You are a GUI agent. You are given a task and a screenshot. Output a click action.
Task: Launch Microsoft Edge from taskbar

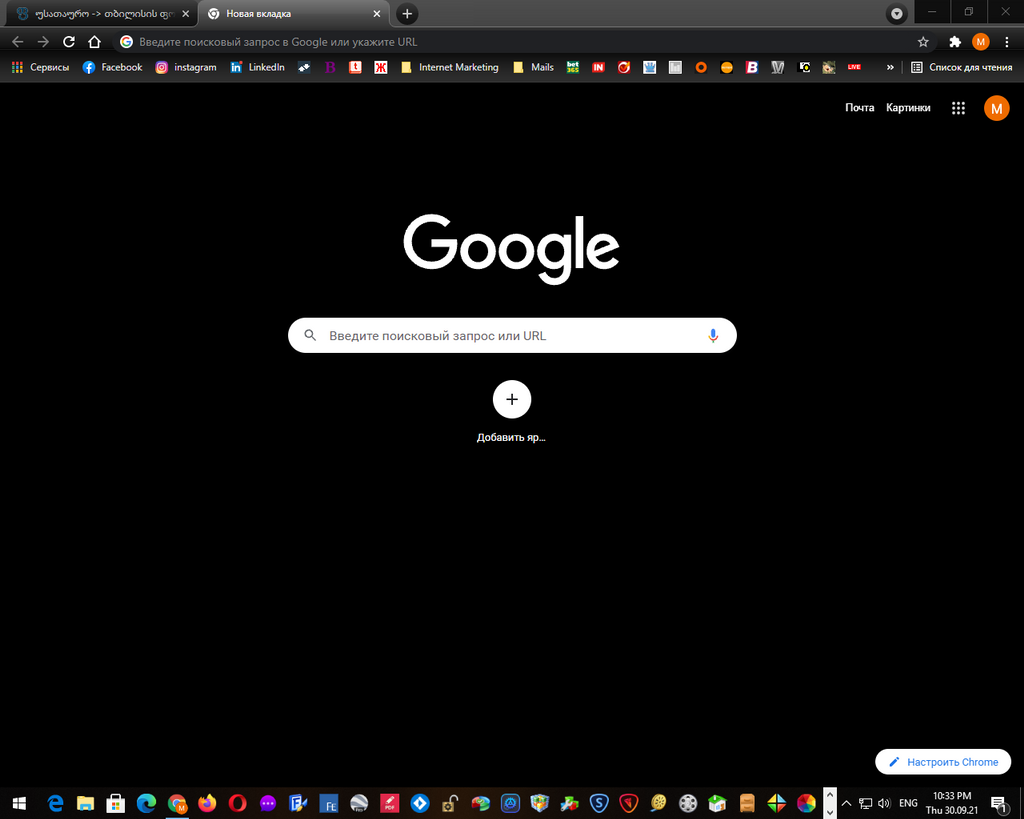[x=146, y=803]
